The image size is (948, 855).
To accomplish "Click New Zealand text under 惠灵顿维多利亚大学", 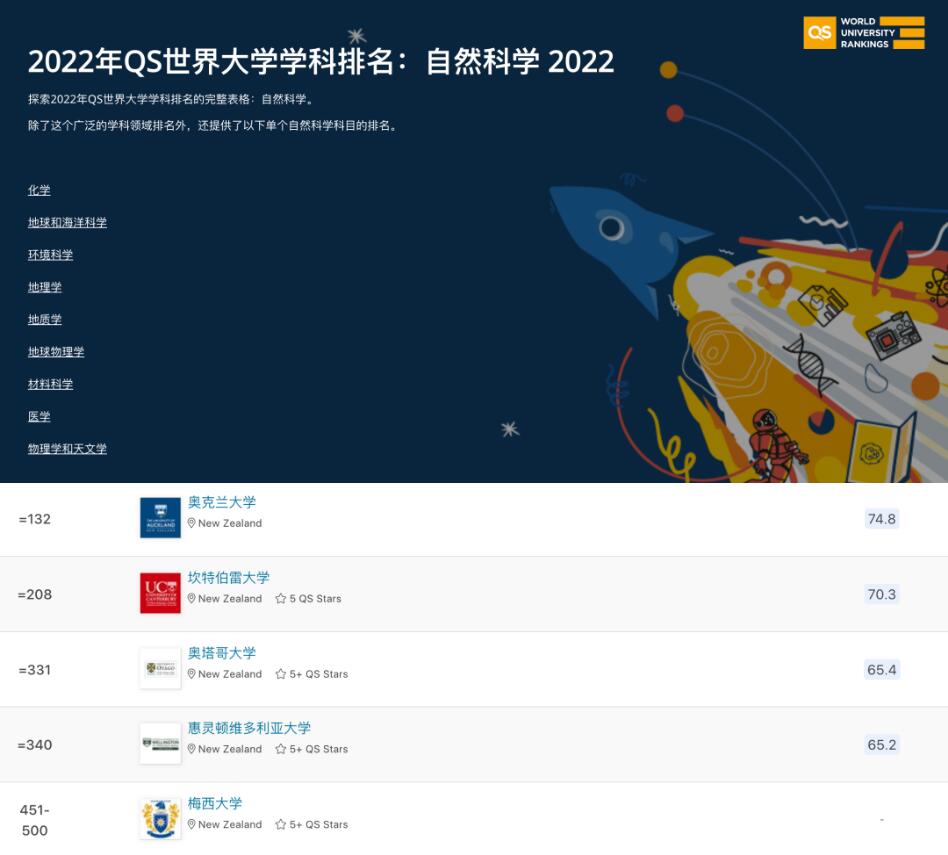I will click(230, 749).
